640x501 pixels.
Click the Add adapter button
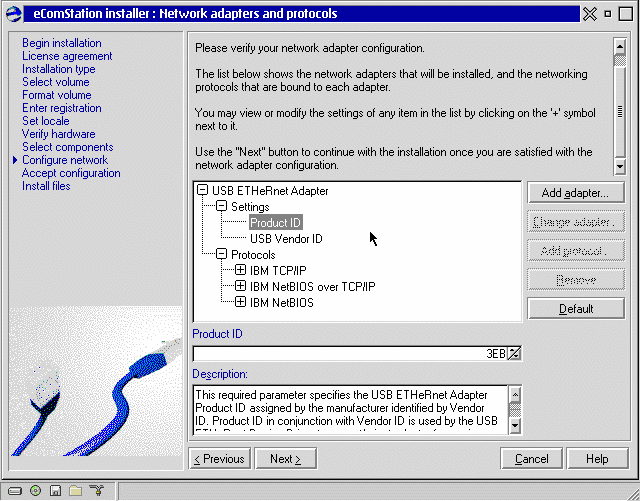pos(576,193)
